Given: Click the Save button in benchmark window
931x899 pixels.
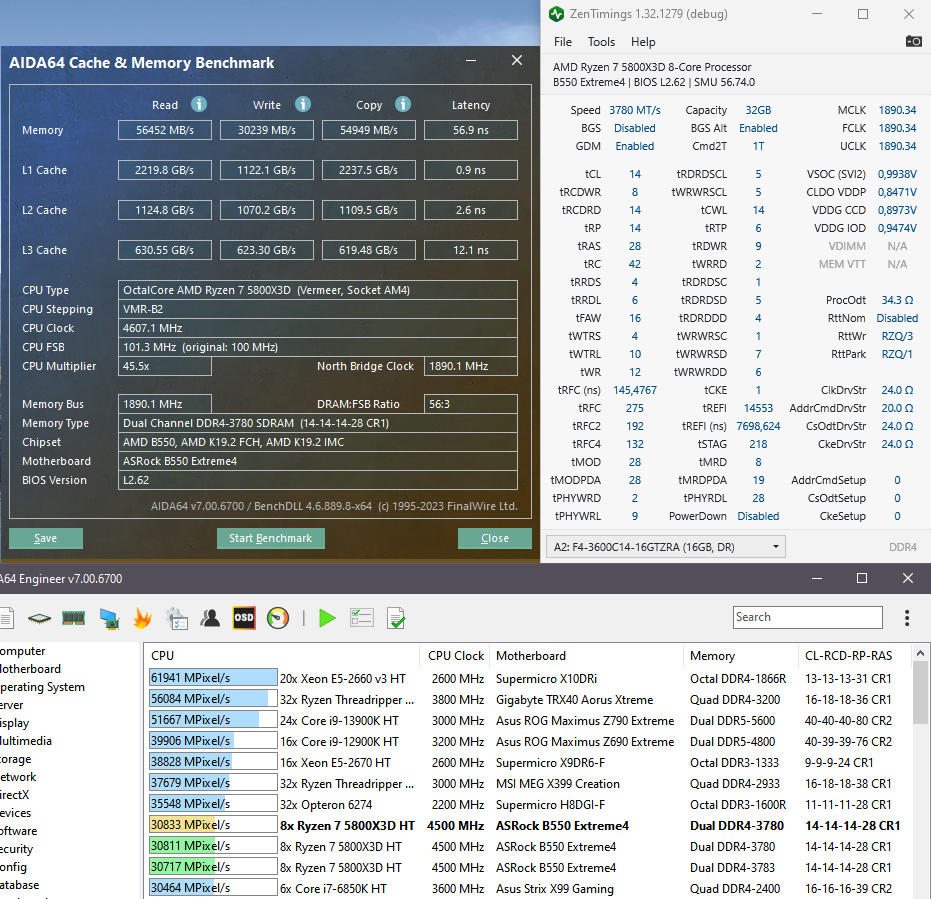Looking at the screenshot, I should click(46, 538).
